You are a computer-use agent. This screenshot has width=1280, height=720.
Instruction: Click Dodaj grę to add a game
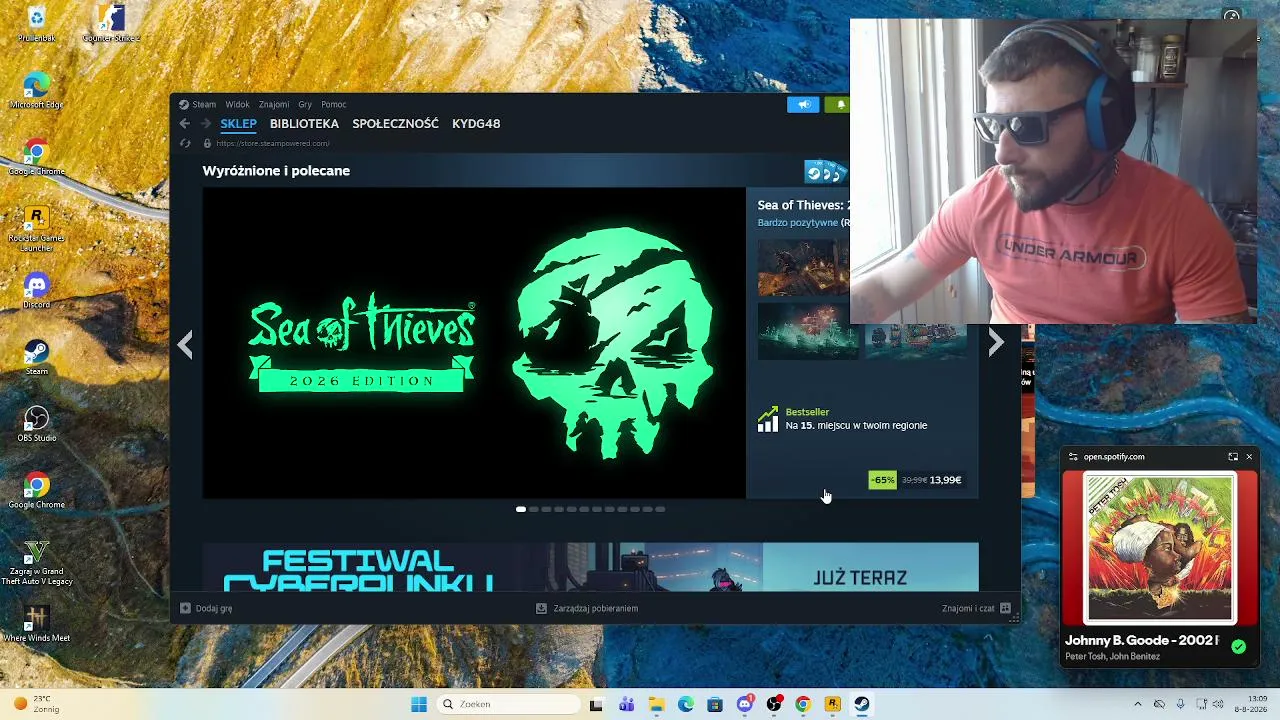coord(206,608)
